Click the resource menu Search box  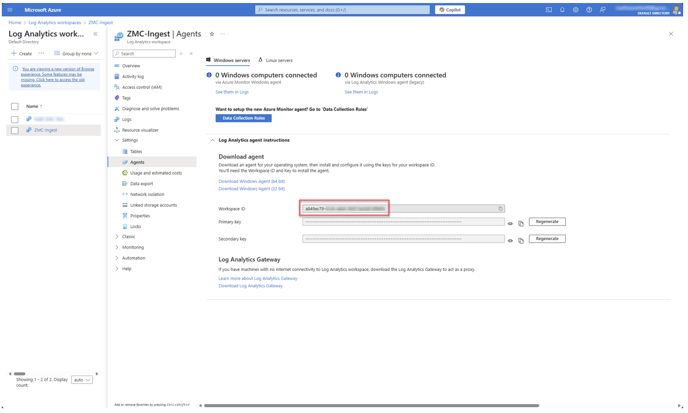[x=144, y=54]
